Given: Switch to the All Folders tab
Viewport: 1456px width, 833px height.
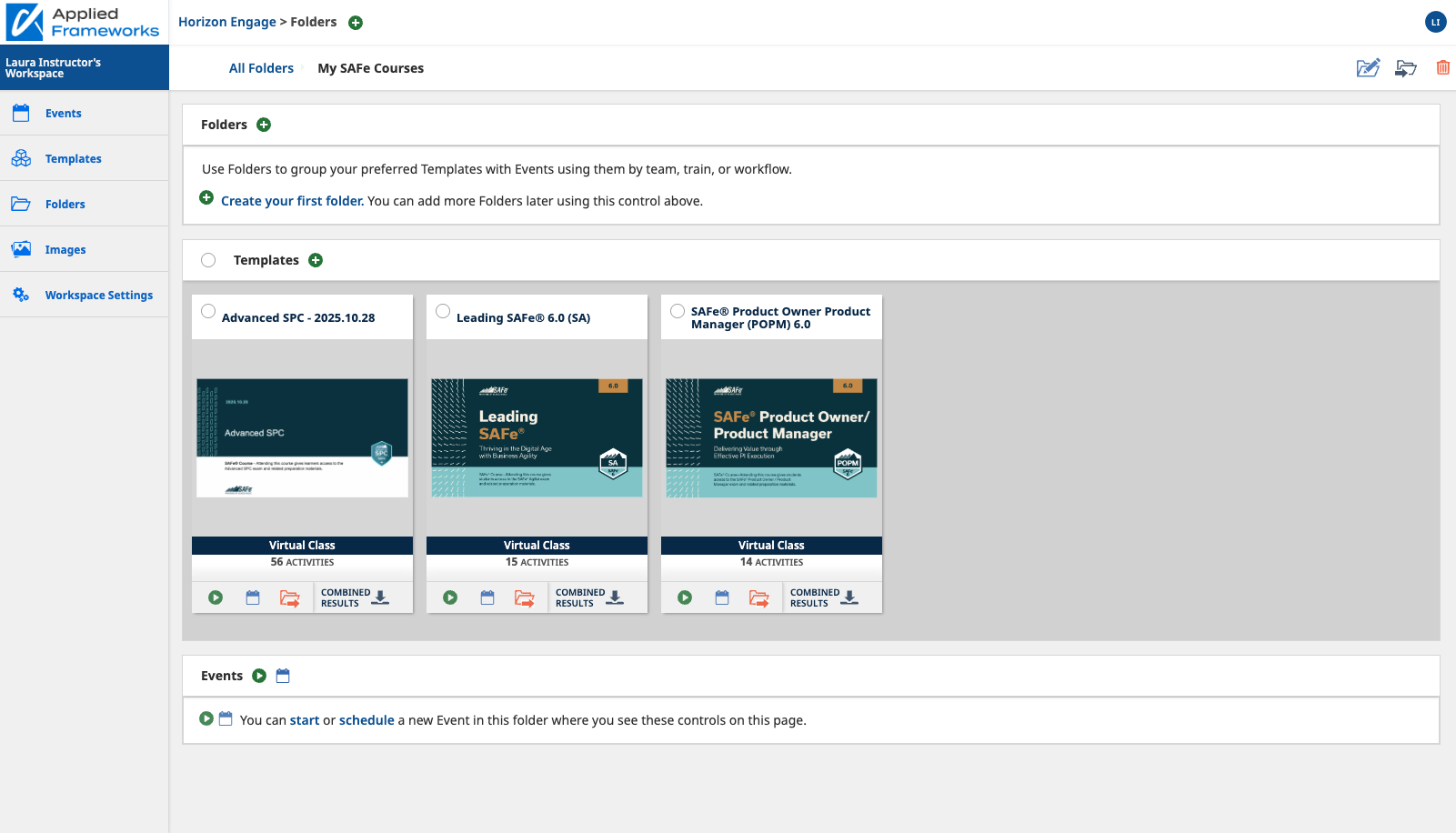Looking at the screenshot, I should pos(261,68).
